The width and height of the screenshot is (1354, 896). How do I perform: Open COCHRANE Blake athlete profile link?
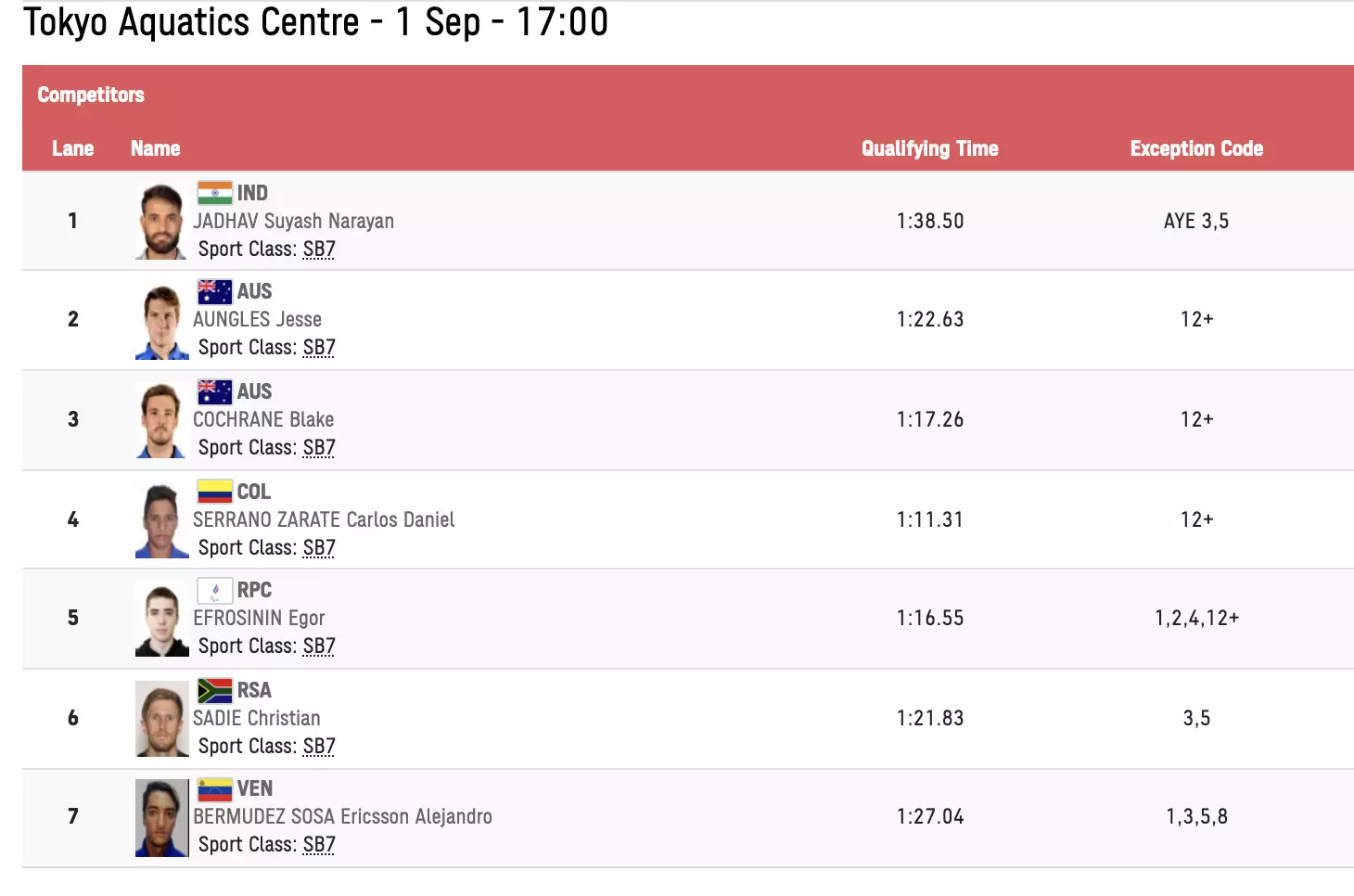point(263,419)
